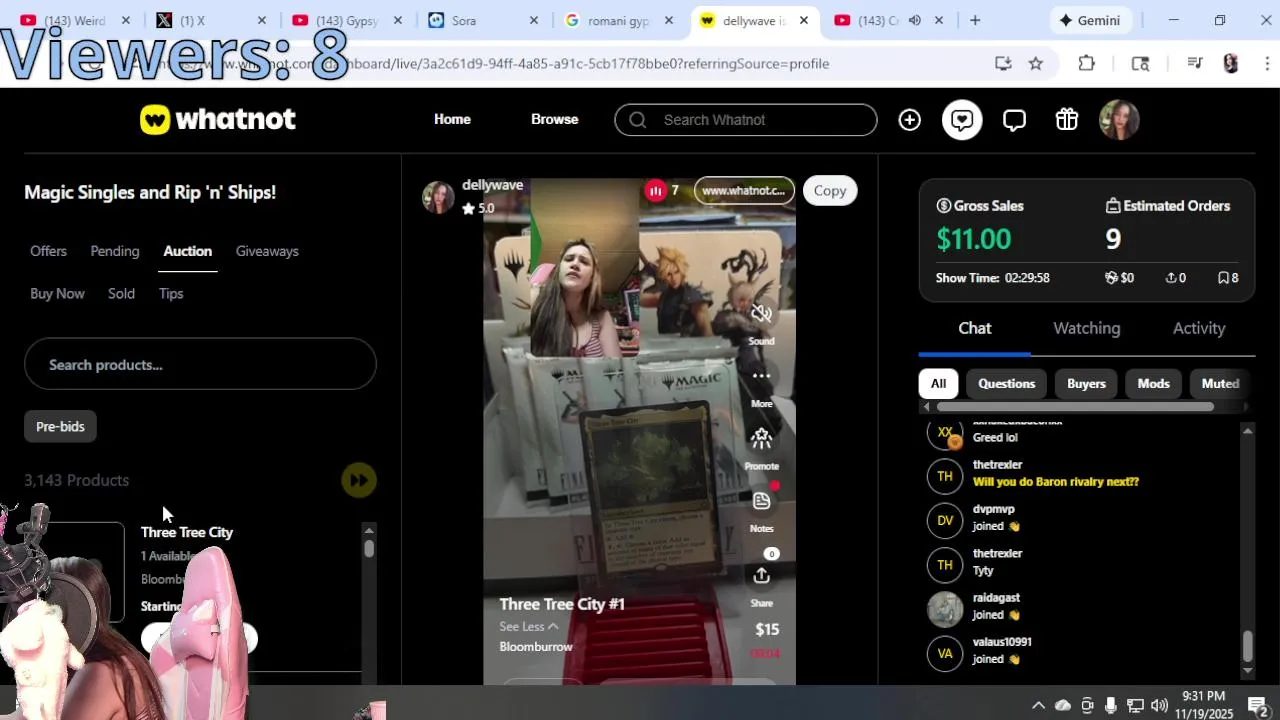This screenshot has height=720, width=1280.
Task: Filter chat by All
Action: click(x=938, y=384)
